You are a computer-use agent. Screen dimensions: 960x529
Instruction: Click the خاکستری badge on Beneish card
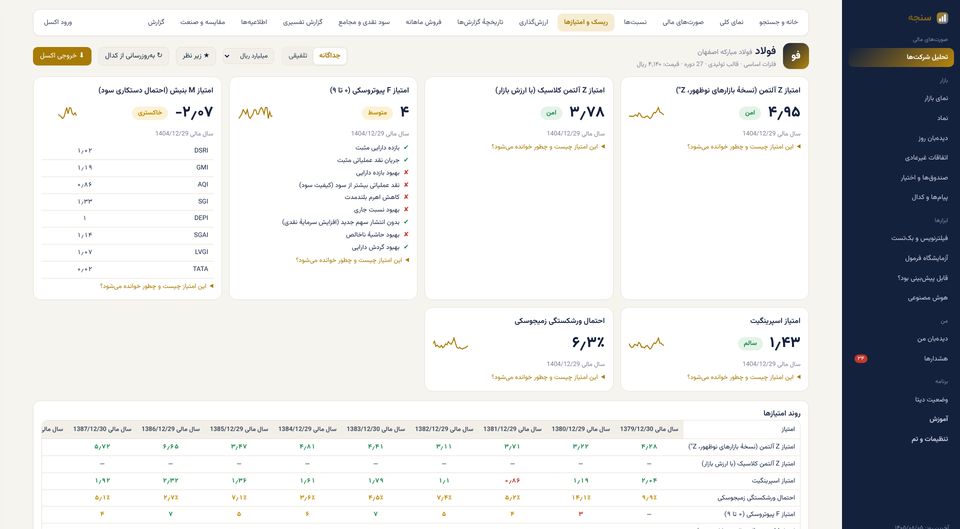pyautogui.click(x=150, y=113)
